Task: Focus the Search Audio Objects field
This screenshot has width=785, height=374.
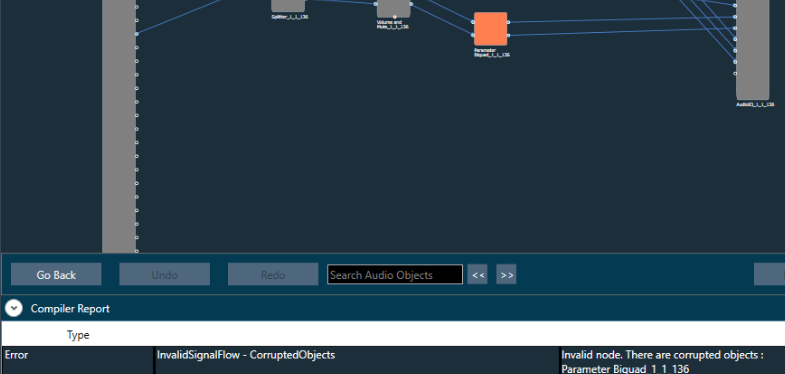Action: [x=395, y=274]
